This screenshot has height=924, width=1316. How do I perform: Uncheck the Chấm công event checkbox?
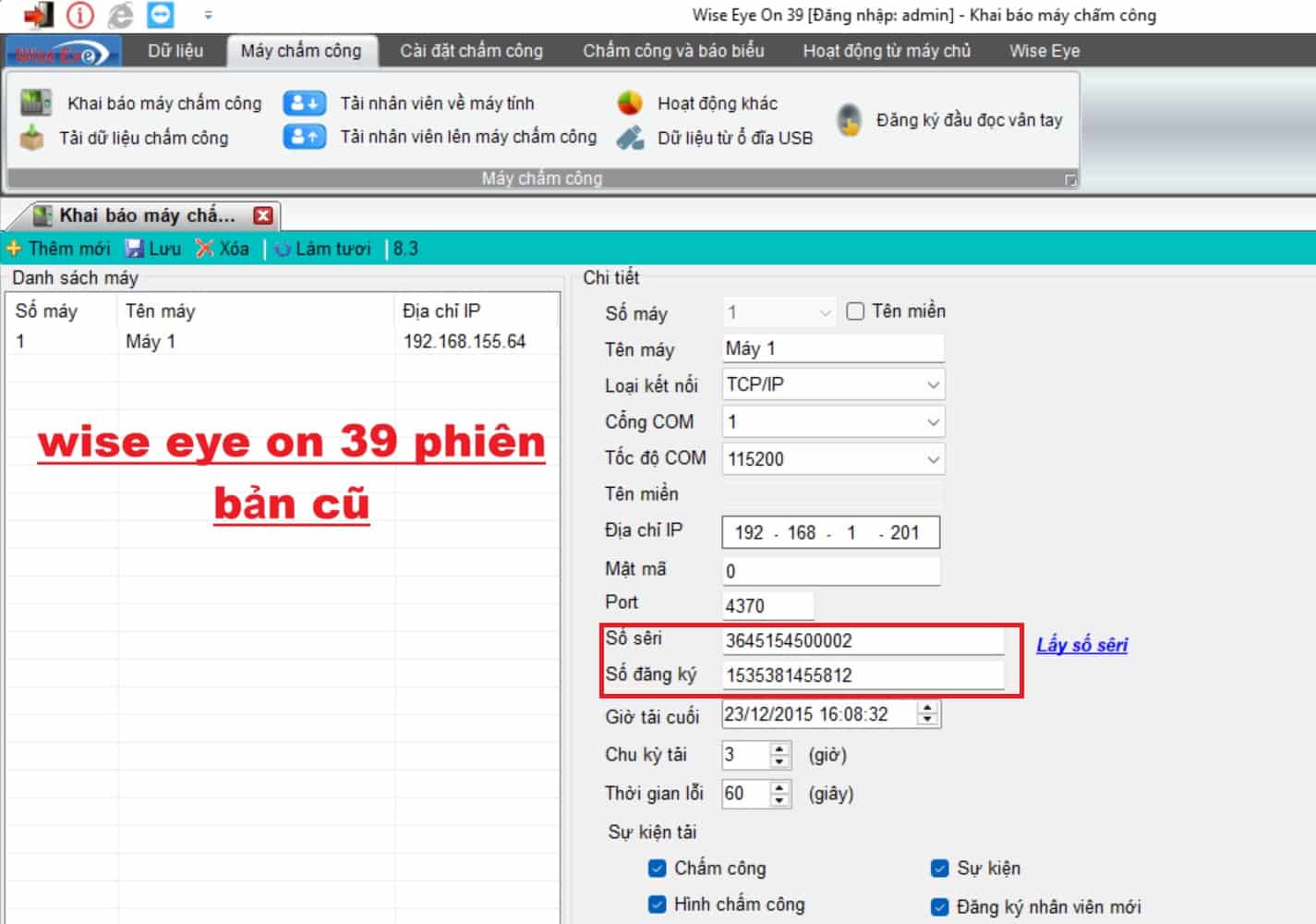point(657,868)
